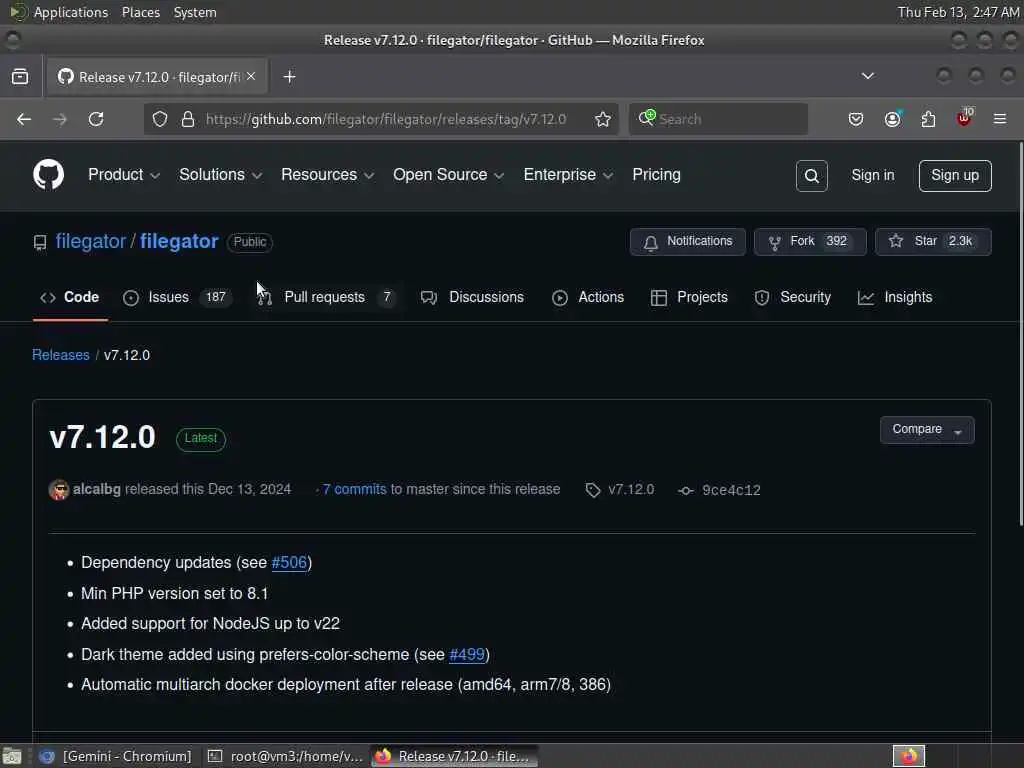The width and height of the screenshot is (1024, 768).
Task: Expand the Enterprise menu
Action: pos(568,175)
